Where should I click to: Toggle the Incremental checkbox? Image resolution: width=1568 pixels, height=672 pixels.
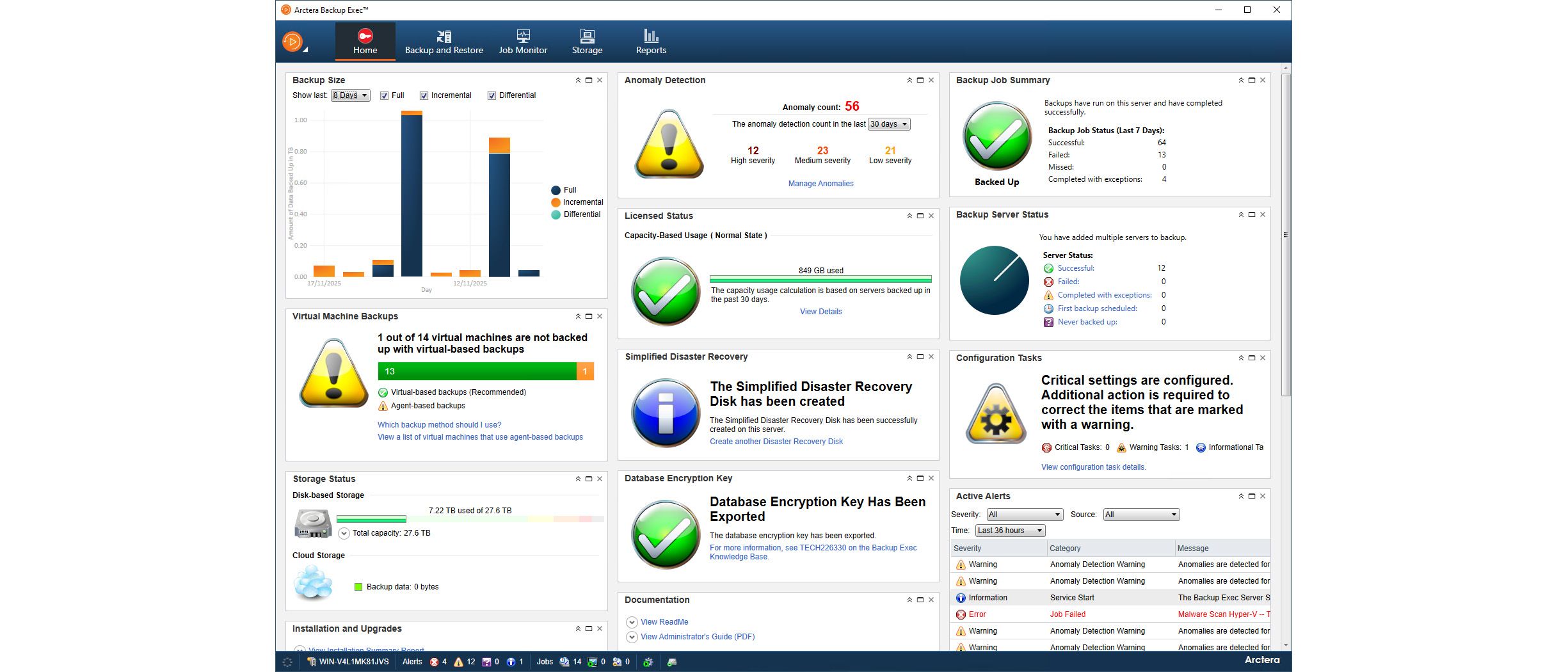point(424,95)
